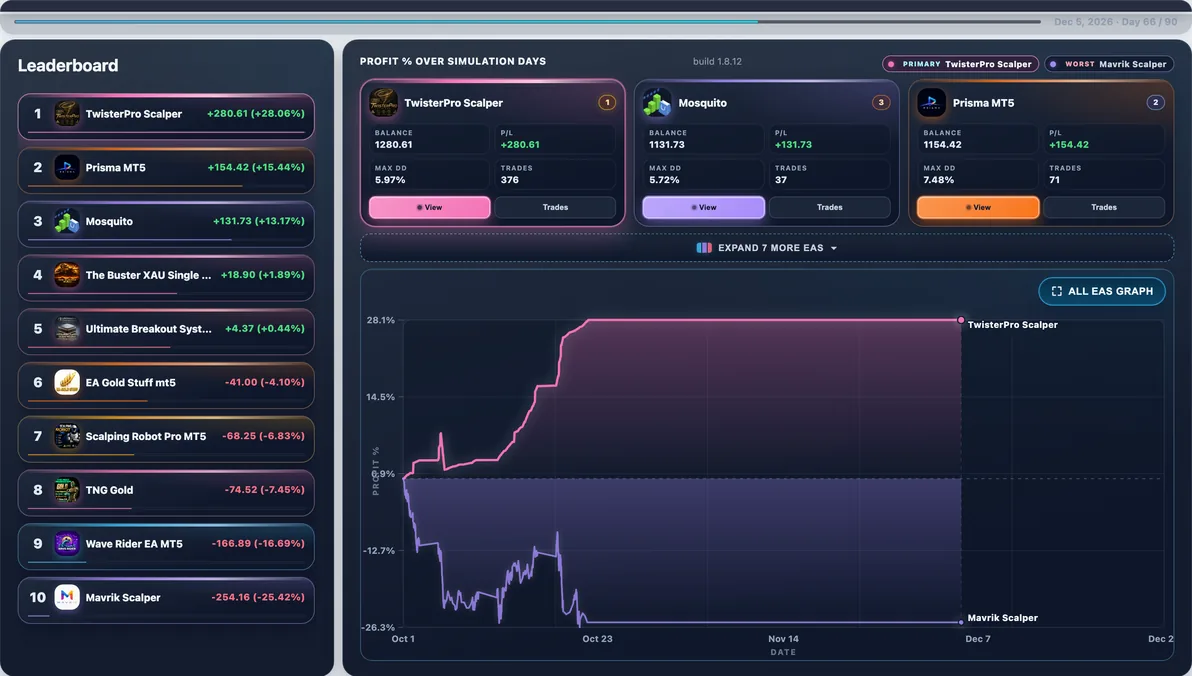This screenshot has width=1192, height=676.
Task: Click the TwisterPro Scalper chart line label
Action: (x=1013, y=325)
